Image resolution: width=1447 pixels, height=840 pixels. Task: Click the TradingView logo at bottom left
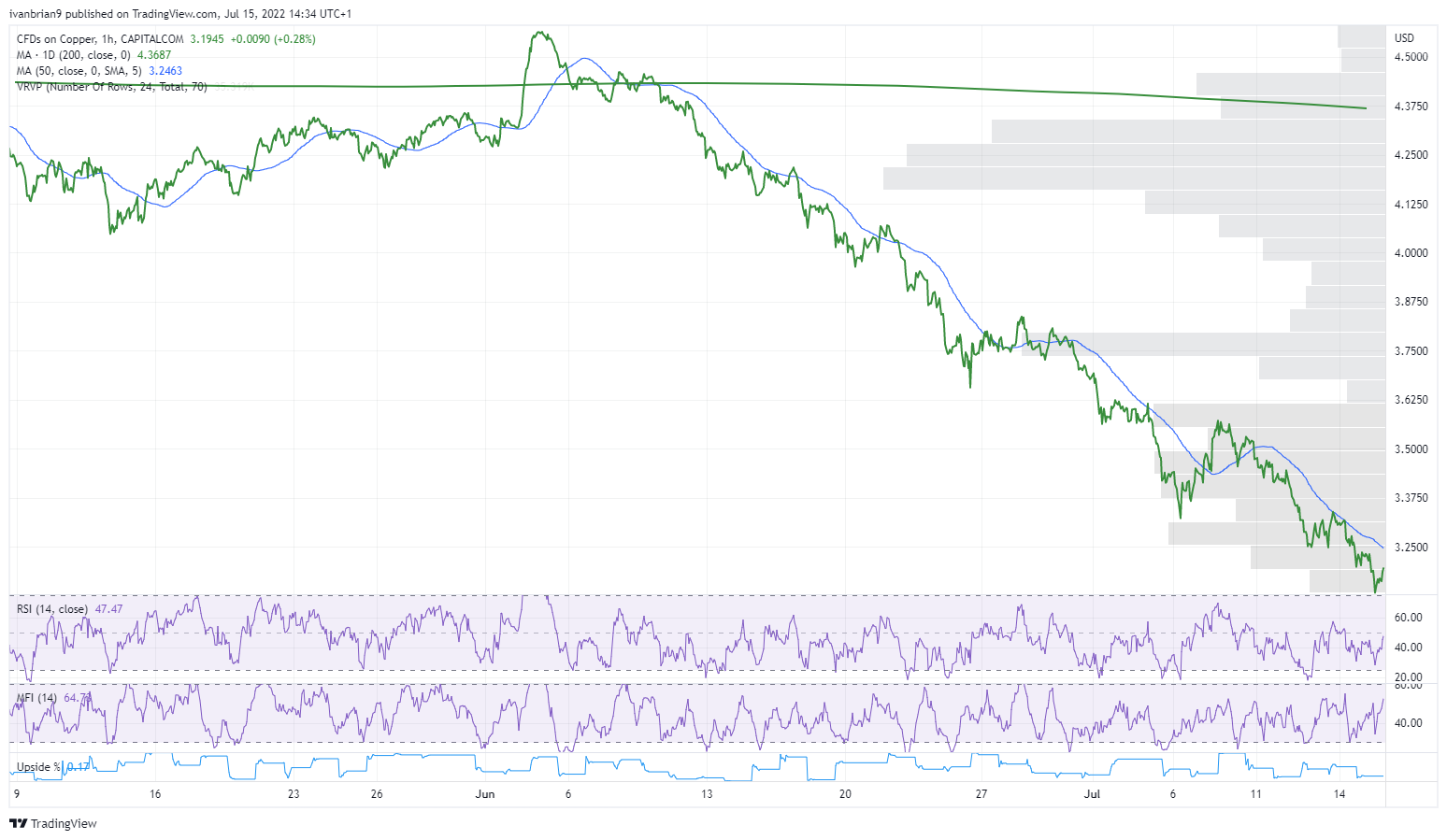coord(53,823)
